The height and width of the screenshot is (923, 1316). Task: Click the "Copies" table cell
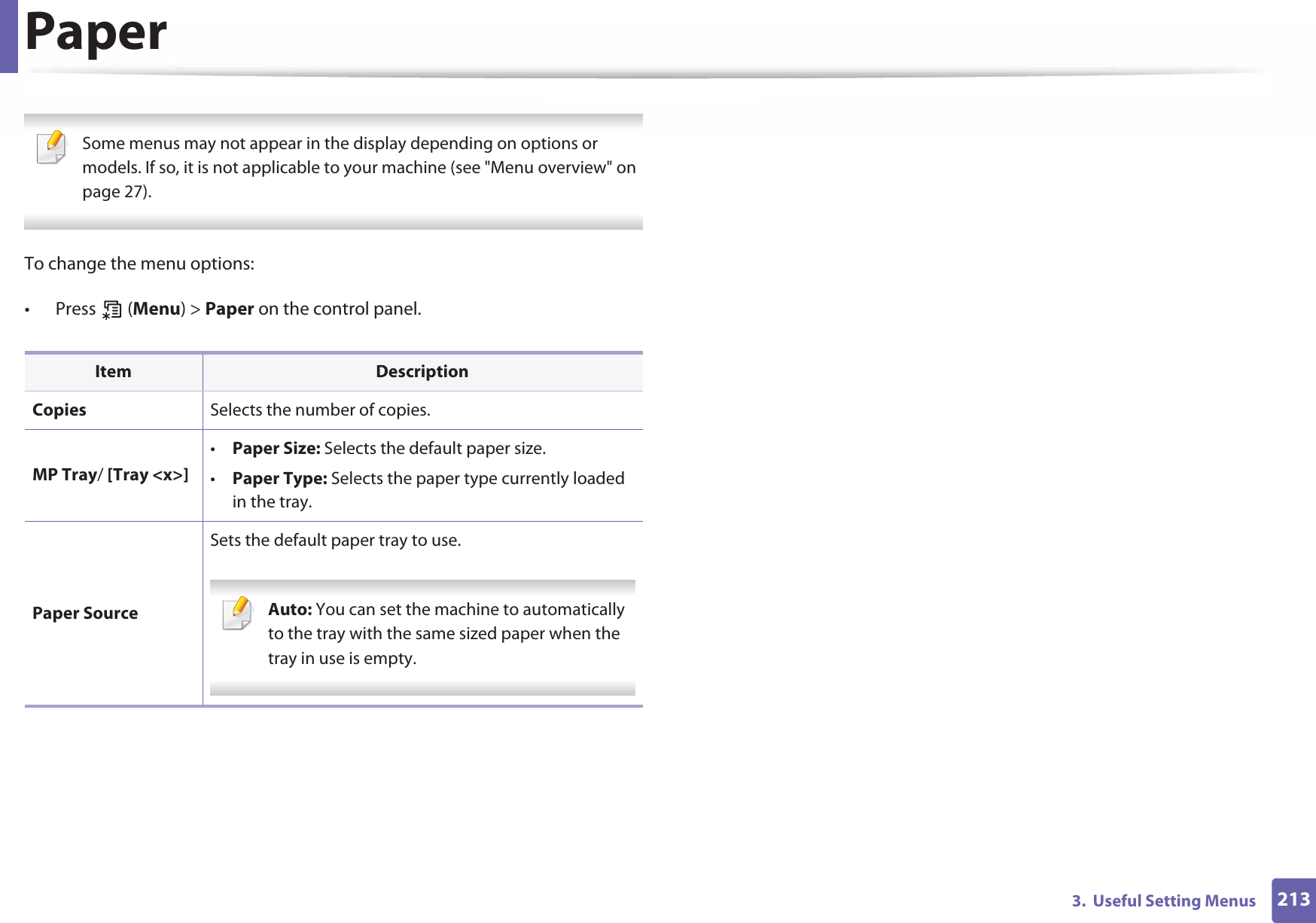pos(113,410)
